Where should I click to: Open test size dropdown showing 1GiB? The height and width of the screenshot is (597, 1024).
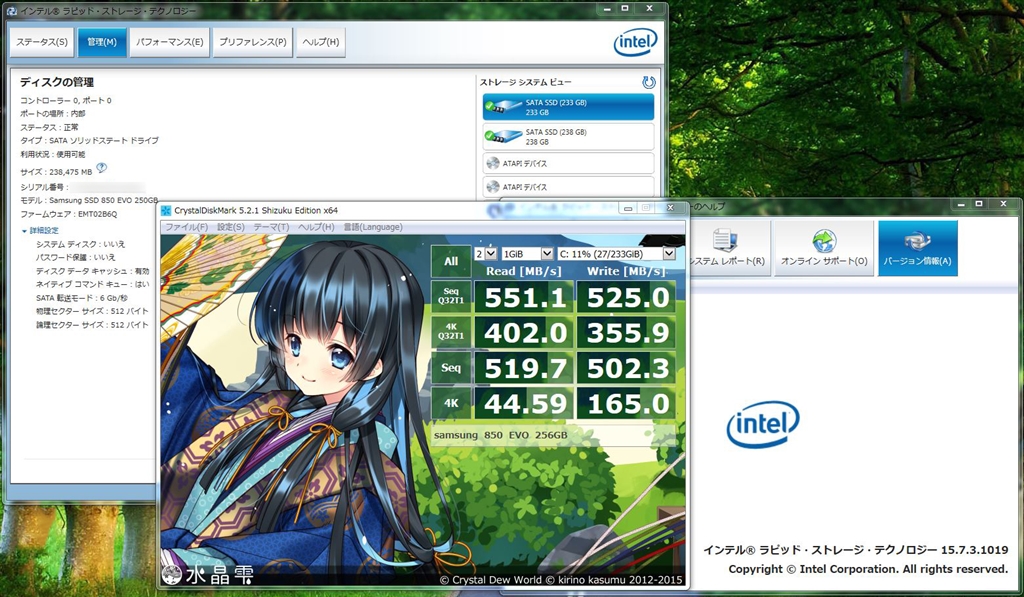click(x=527, y=253)
